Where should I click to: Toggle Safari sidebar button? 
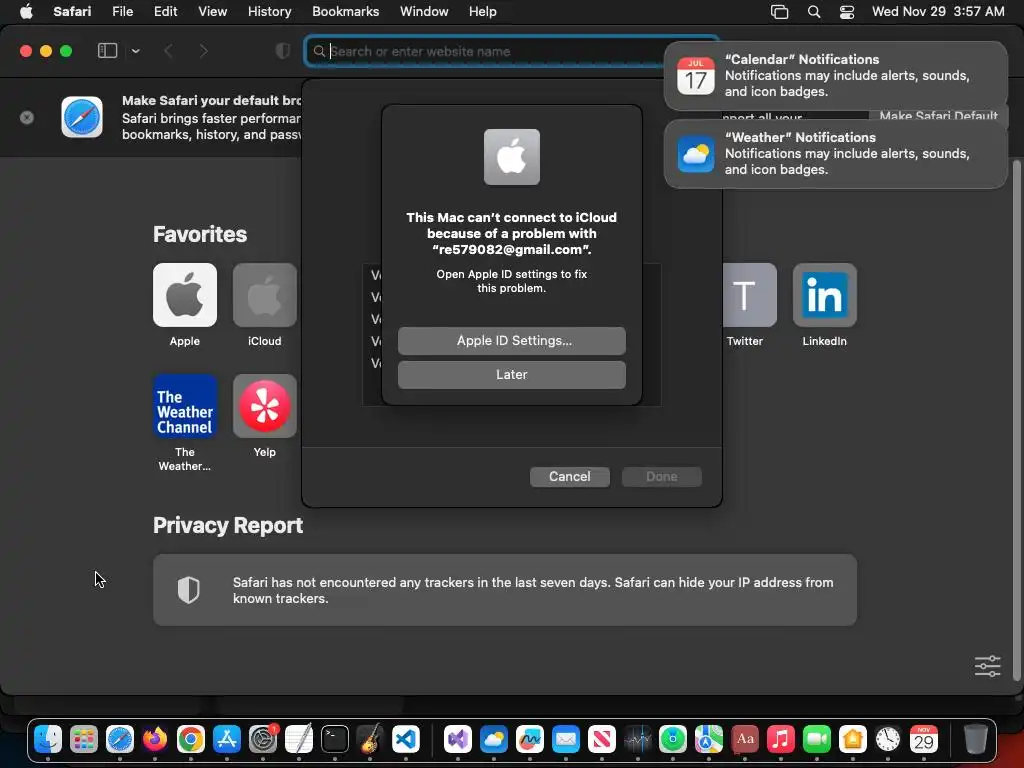pos(107,51)
